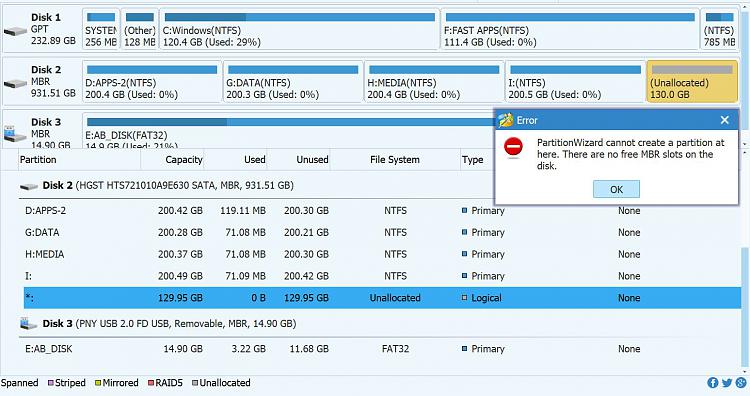Select (Other) 128 MB partition block
This screenshot has height=396, width=750.
139,30
